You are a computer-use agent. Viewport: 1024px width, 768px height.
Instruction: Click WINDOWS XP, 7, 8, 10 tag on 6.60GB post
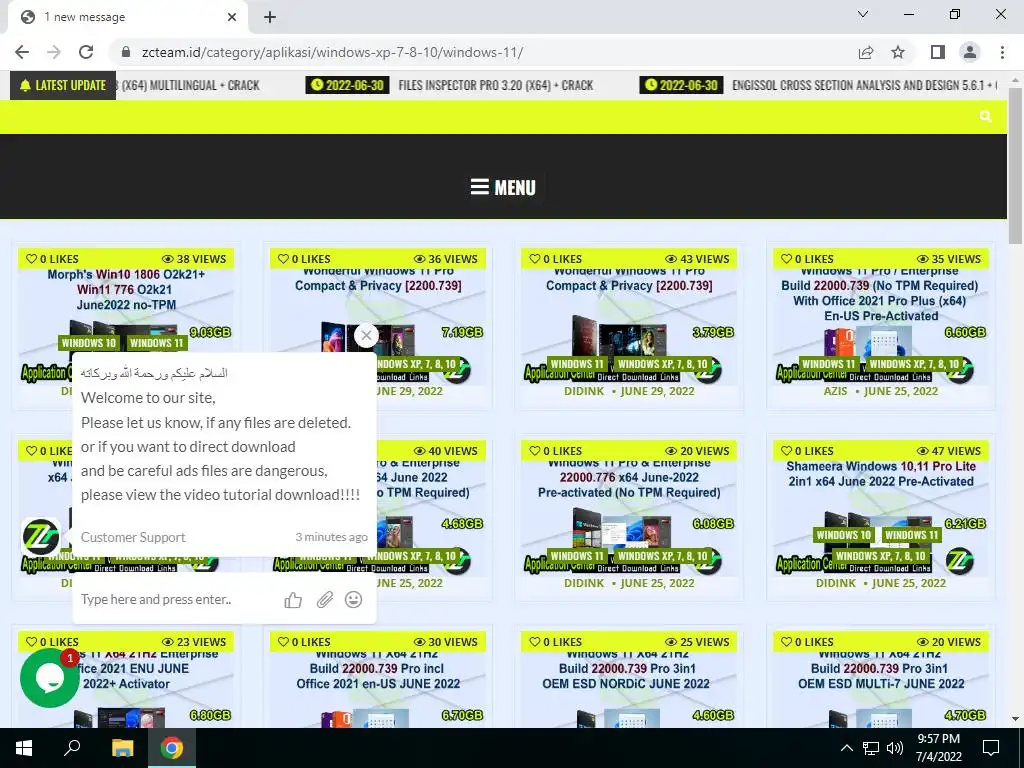914,364
